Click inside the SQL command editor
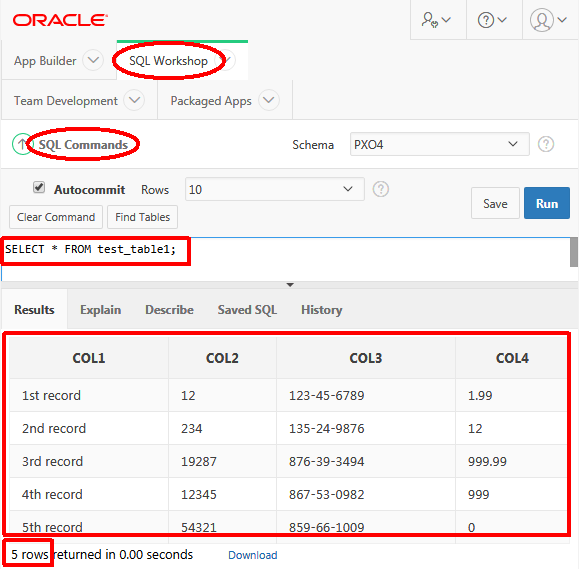The width and height of the screenshot is (579, 569). pyautogui.click(x=285, y=259)
